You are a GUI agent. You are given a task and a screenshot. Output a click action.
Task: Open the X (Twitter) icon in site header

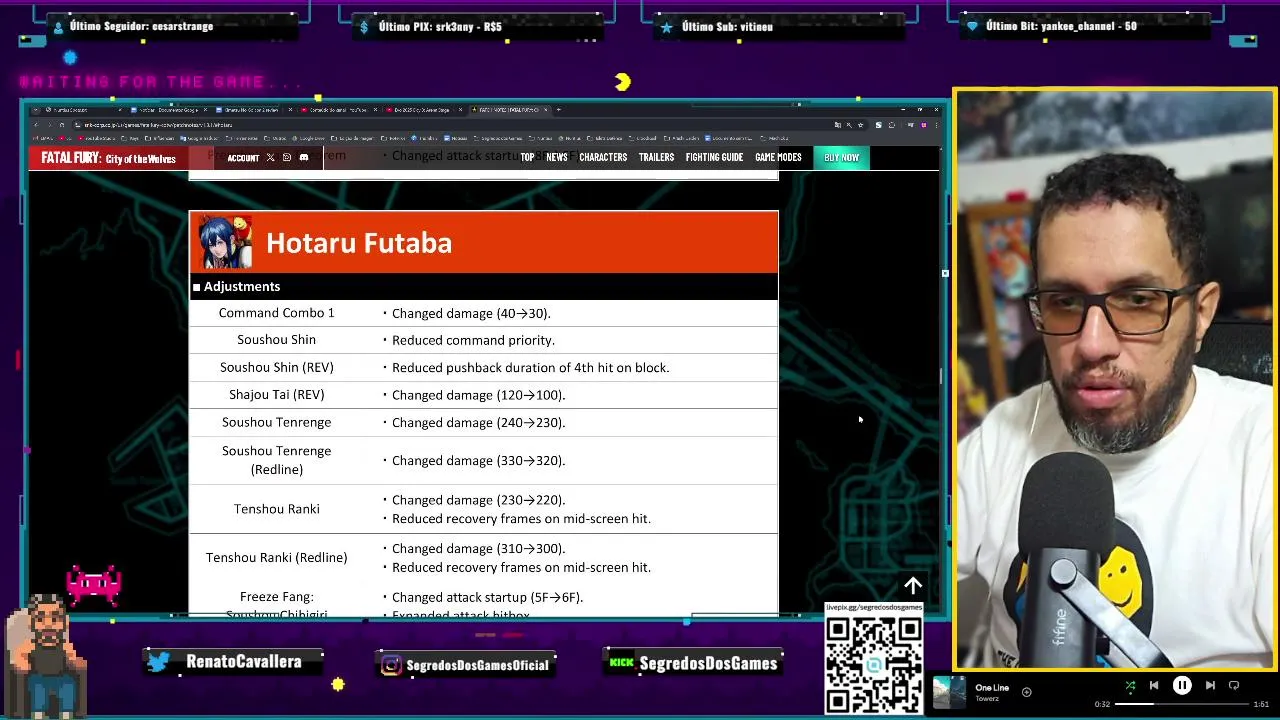click(270, 158)
